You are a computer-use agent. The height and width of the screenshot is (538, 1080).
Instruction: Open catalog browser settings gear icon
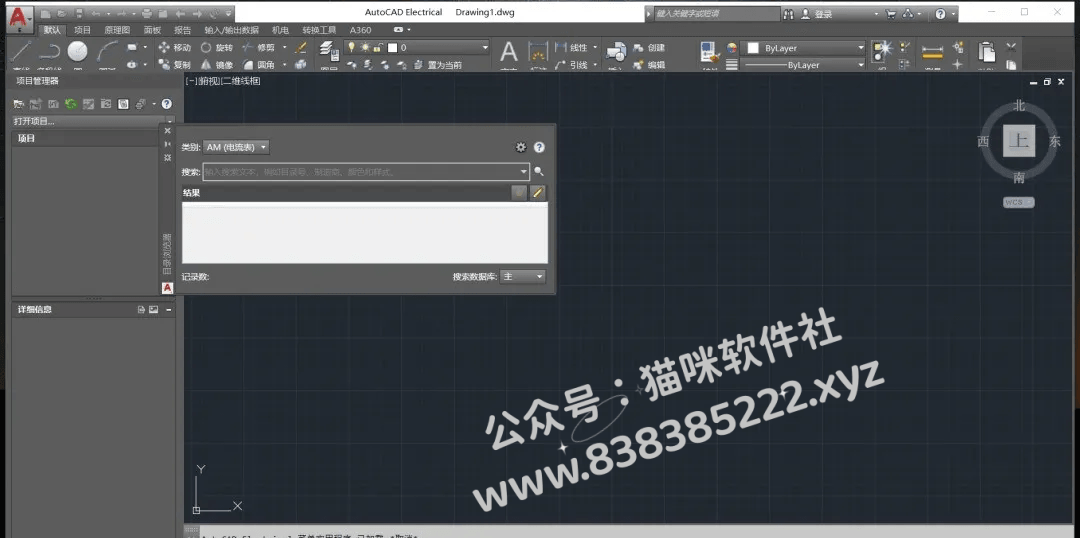[521, 147]
